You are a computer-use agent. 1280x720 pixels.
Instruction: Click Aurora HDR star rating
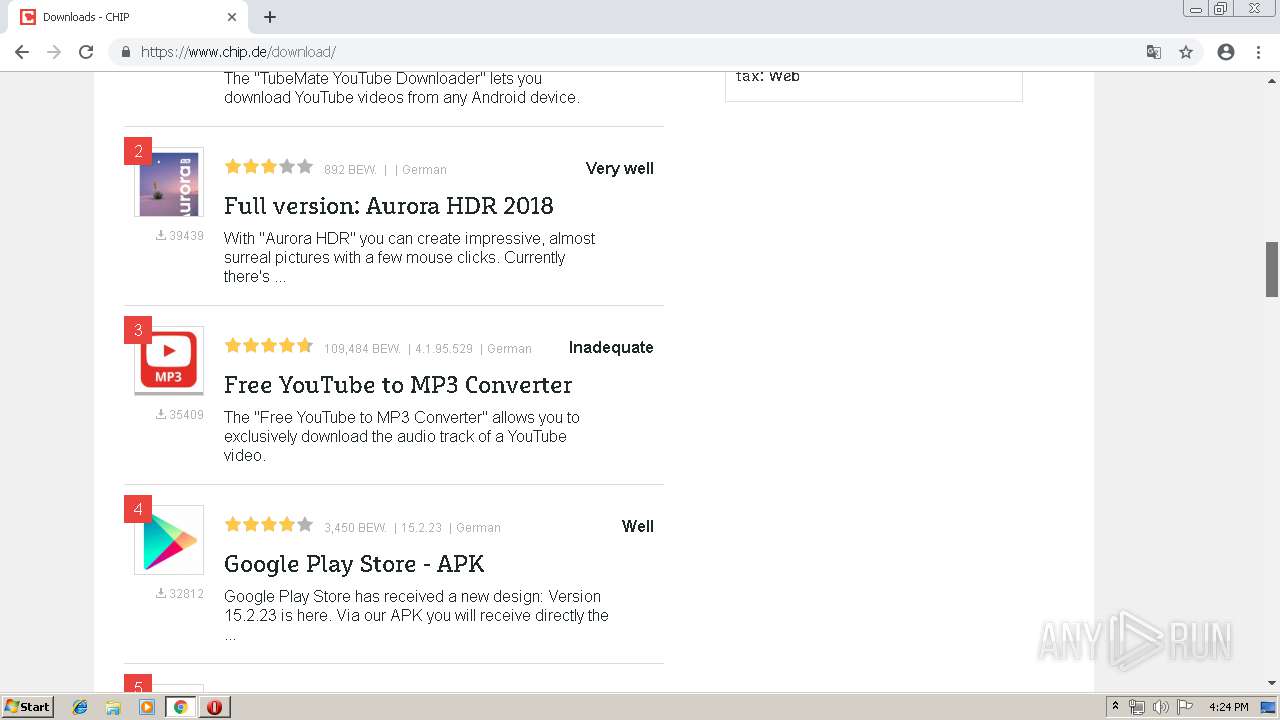tap(269, 167)
